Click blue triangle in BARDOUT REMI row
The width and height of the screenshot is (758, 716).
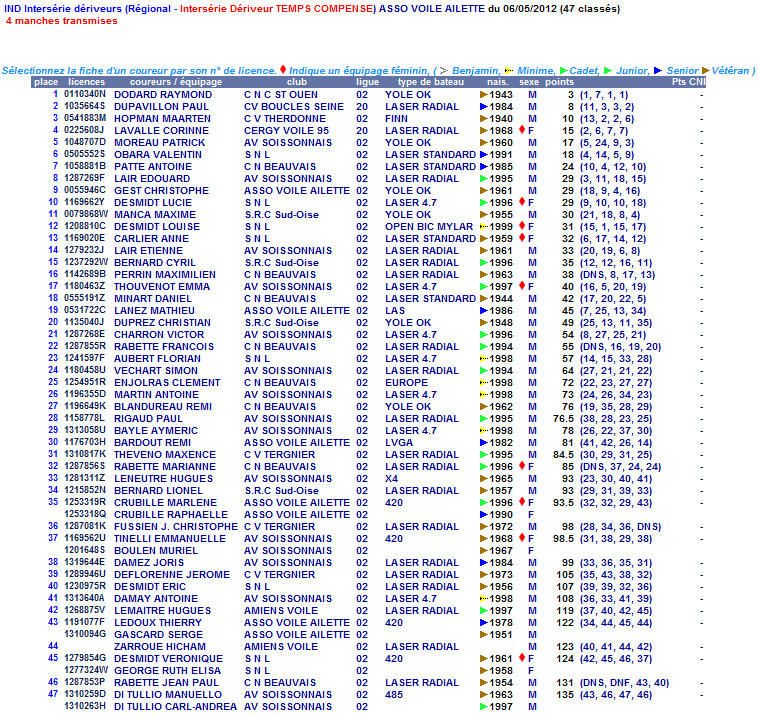point(484,442)
